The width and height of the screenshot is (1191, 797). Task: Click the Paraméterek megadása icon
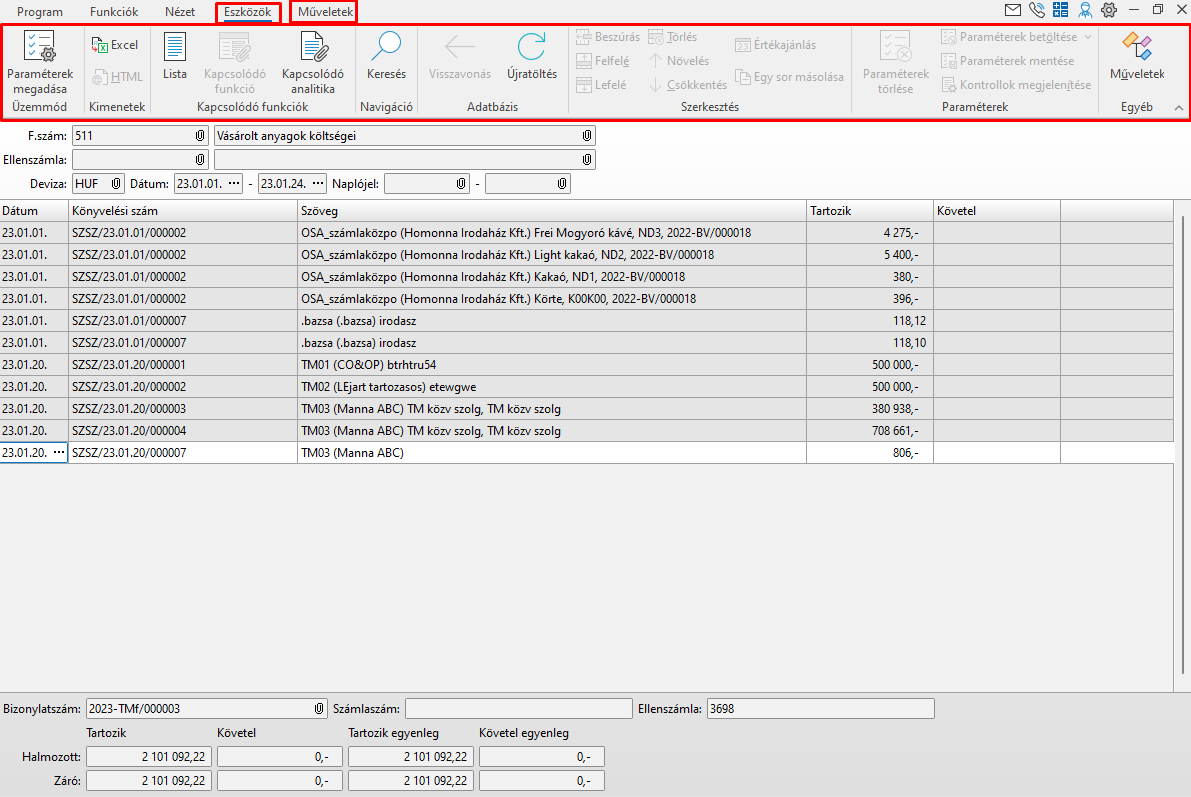(x=40, y=48)
